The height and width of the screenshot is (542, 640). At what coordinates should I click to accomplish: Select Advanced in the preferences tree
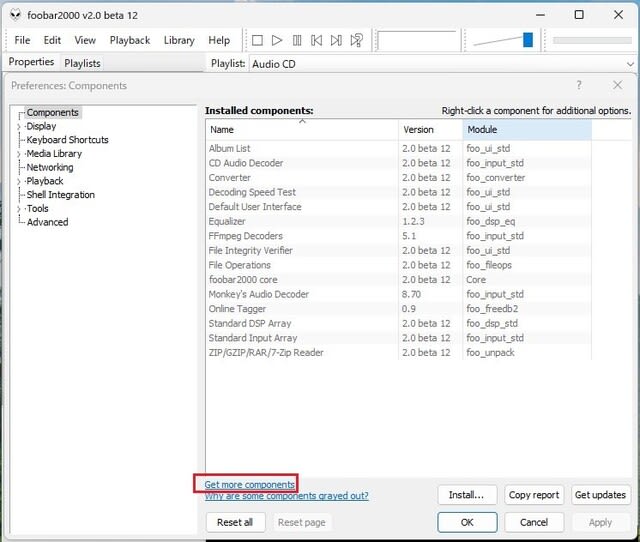[x=47, y=222]
